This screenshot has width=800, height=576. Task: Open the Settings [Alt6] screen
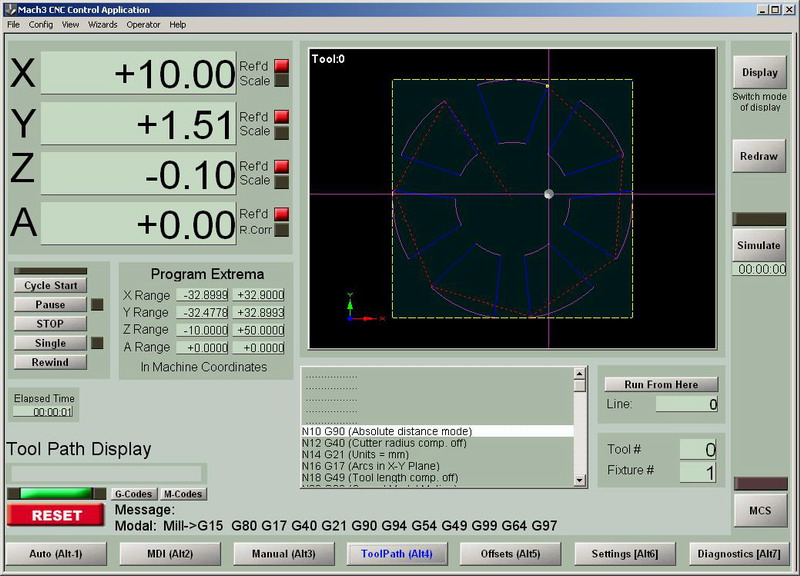point(625,554)
